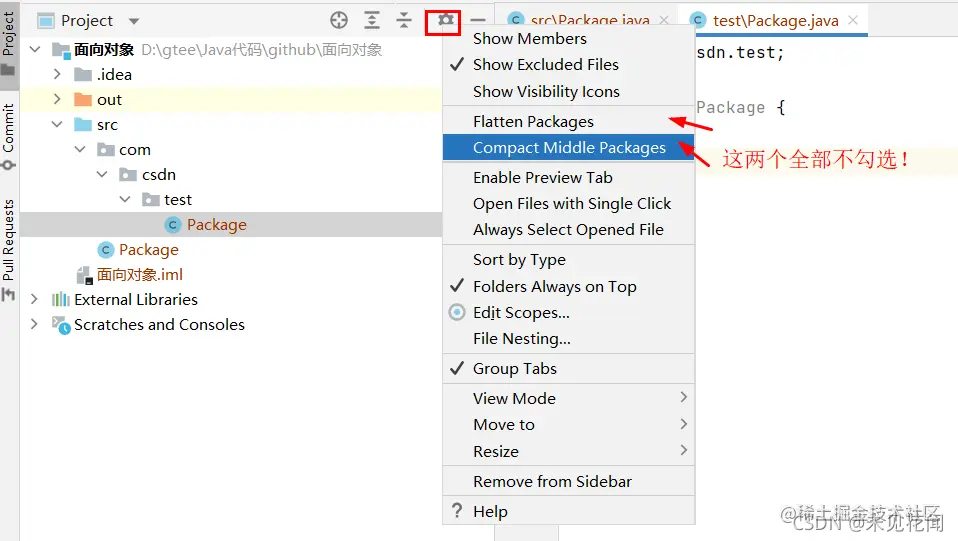
Task: Select the 面向对象.iml file name
Action: pos(140,275)
